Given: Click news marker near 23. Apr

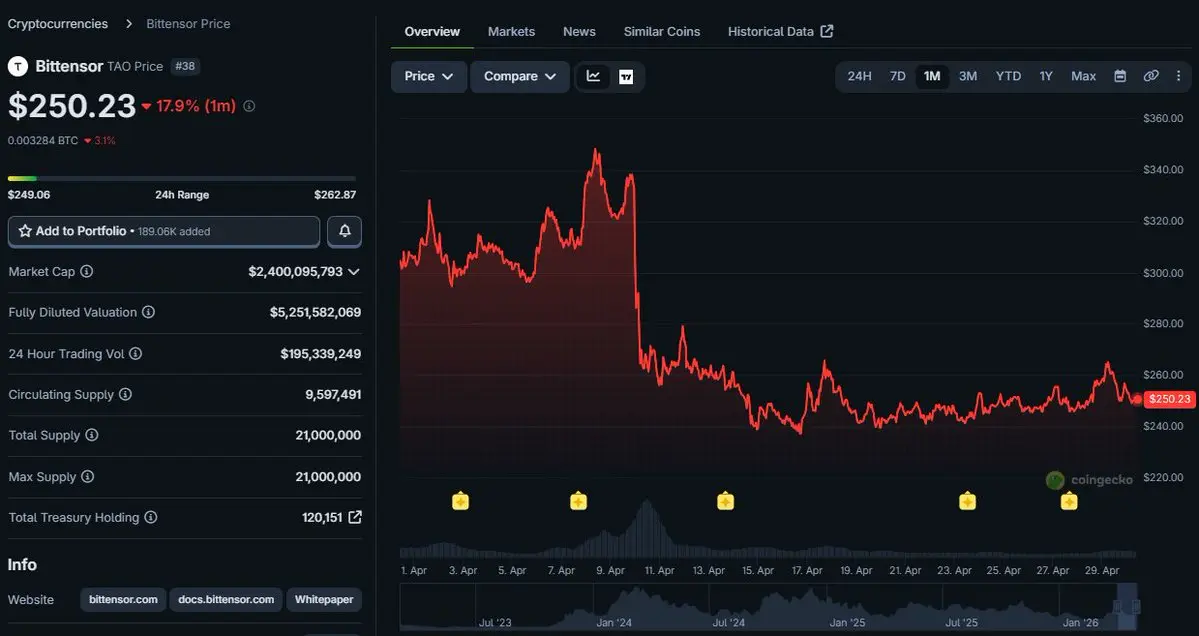Looking at the screenshot, I should [x=967, y=501].
